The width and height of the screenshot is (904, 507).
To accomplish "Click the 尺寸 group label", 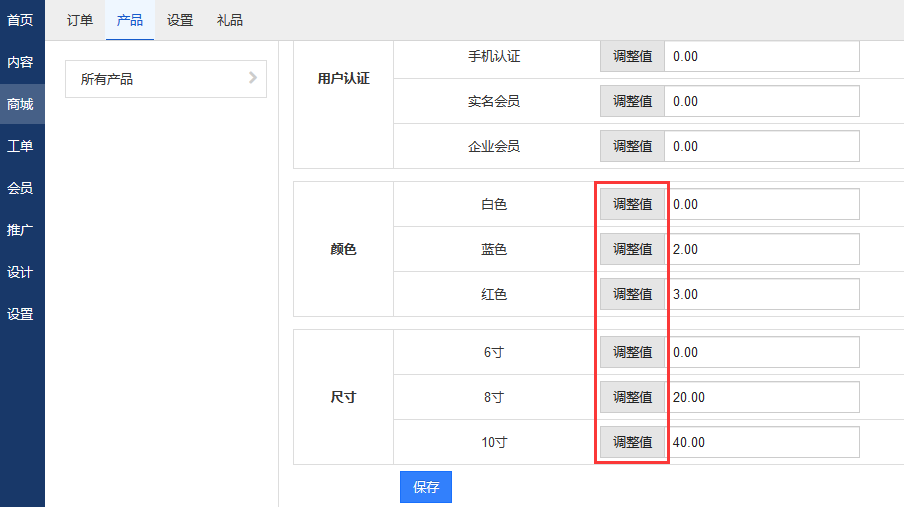I will click(344, 397).
